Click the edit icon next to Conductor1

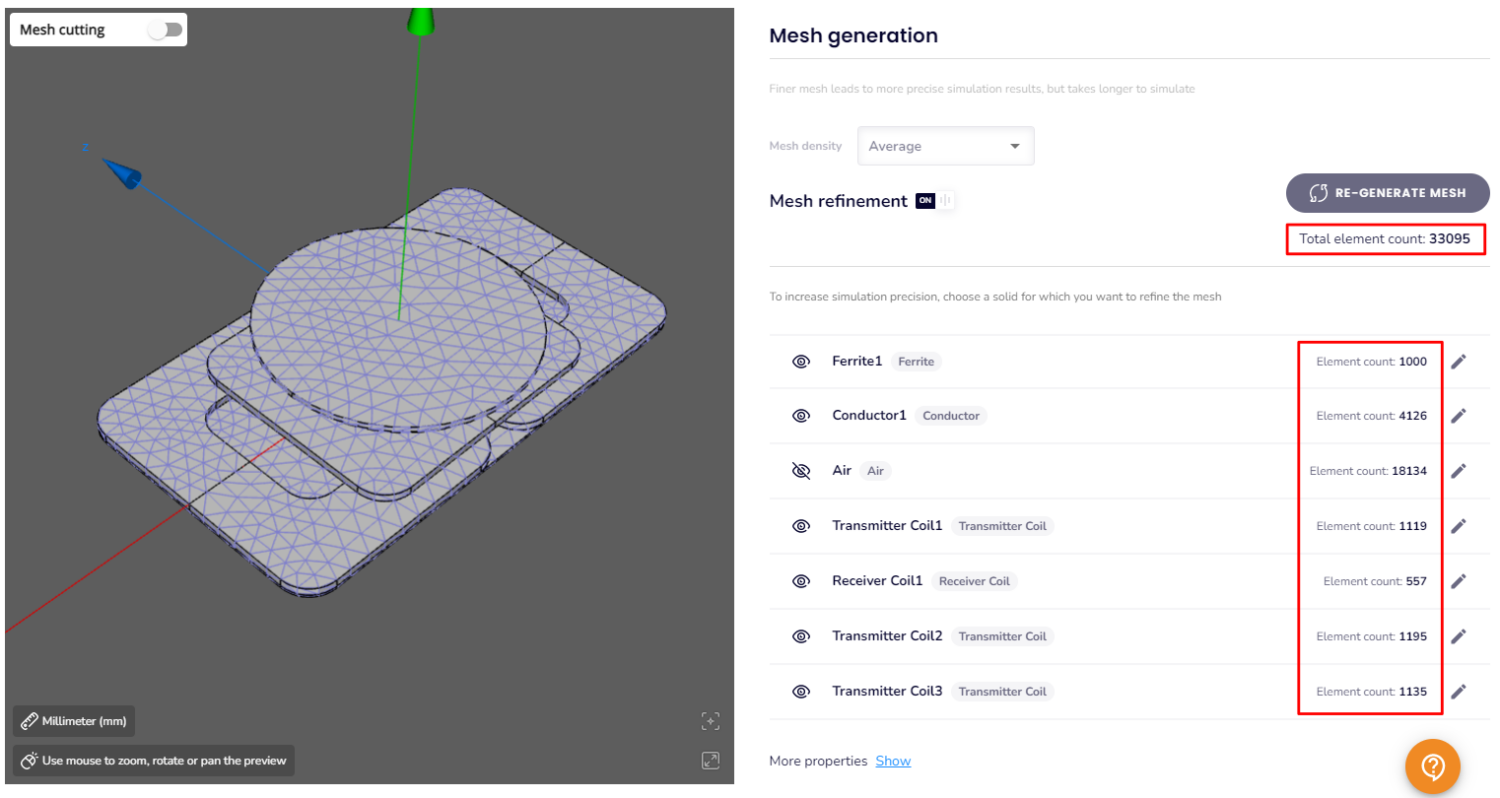coord(1459,416)
